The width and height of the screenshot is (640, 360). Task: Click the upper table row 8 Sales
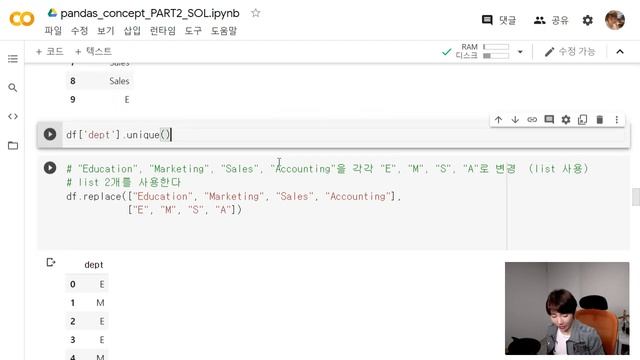[99, 81]
